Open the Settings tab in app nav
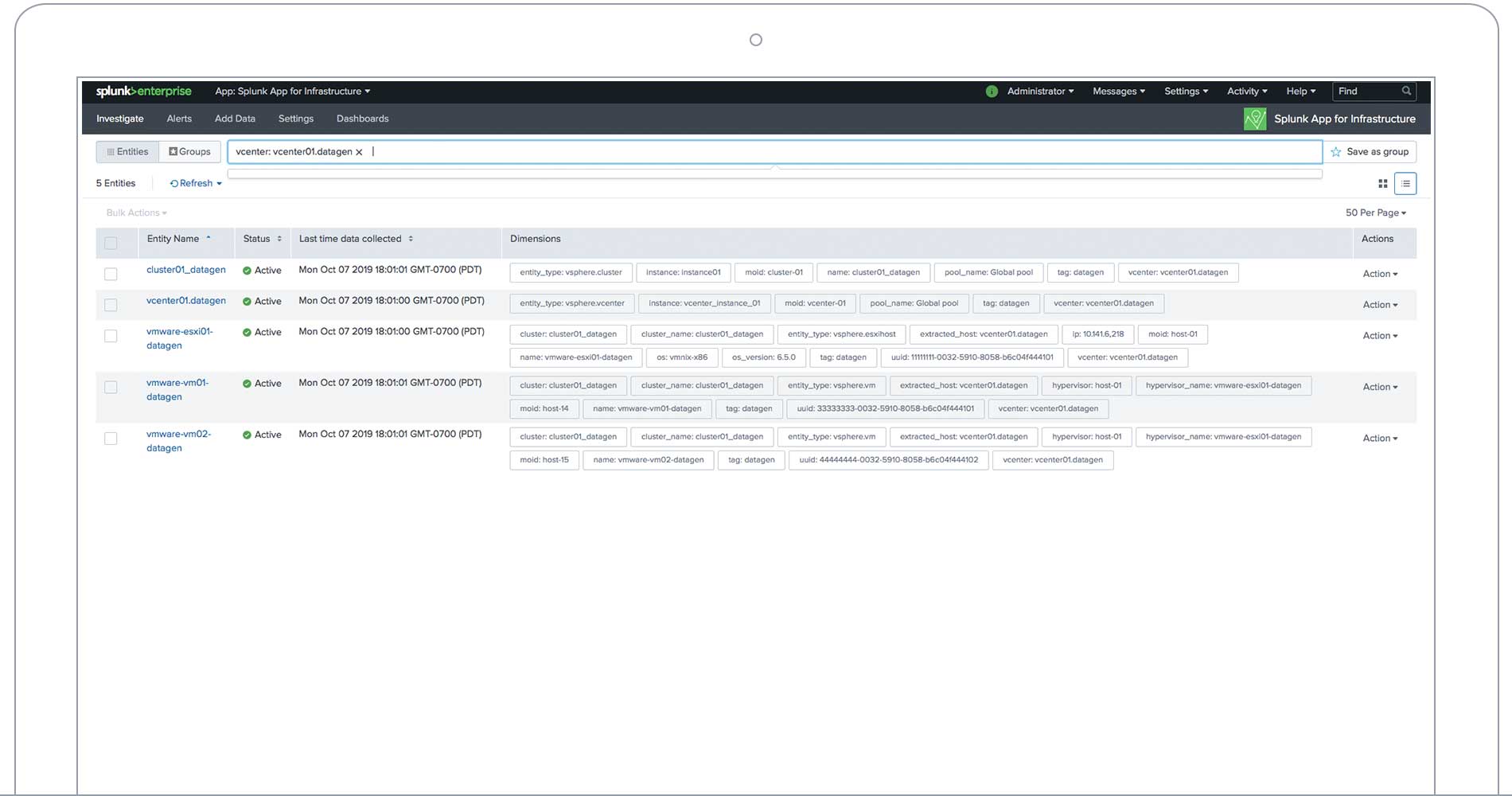This screenshot has height=796, width=1512. (x=296, y=119)
